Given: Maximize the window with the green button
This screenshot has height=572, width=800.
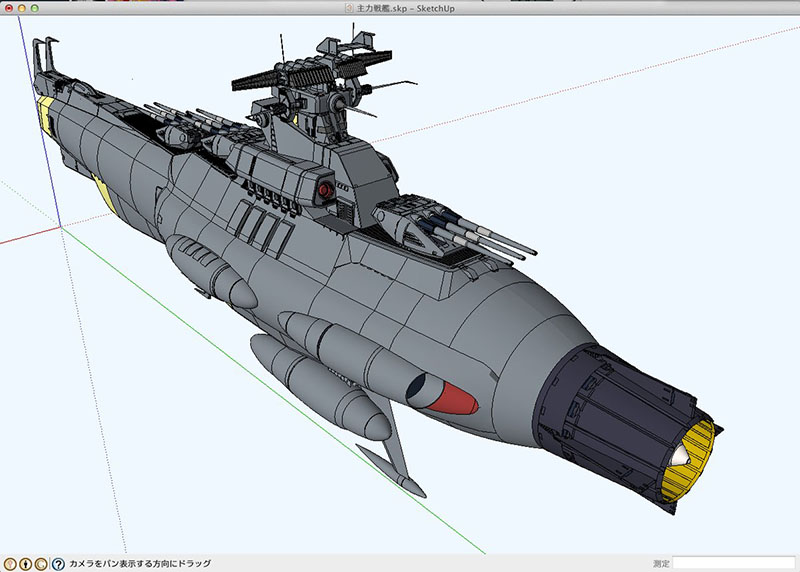Looking at the screenshot, I should point(34,8).
